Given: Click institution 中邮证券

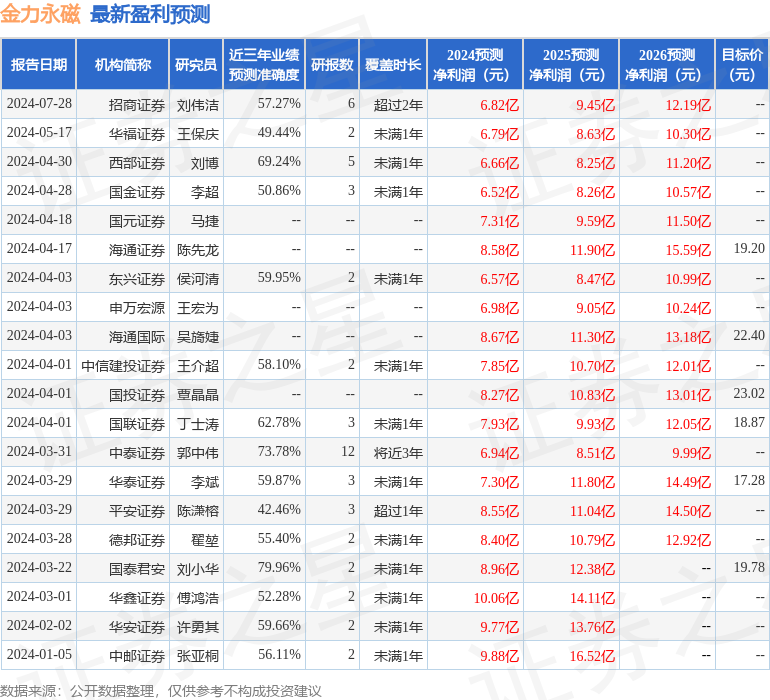Looking at the screenshot, I should tap(137, 656).
